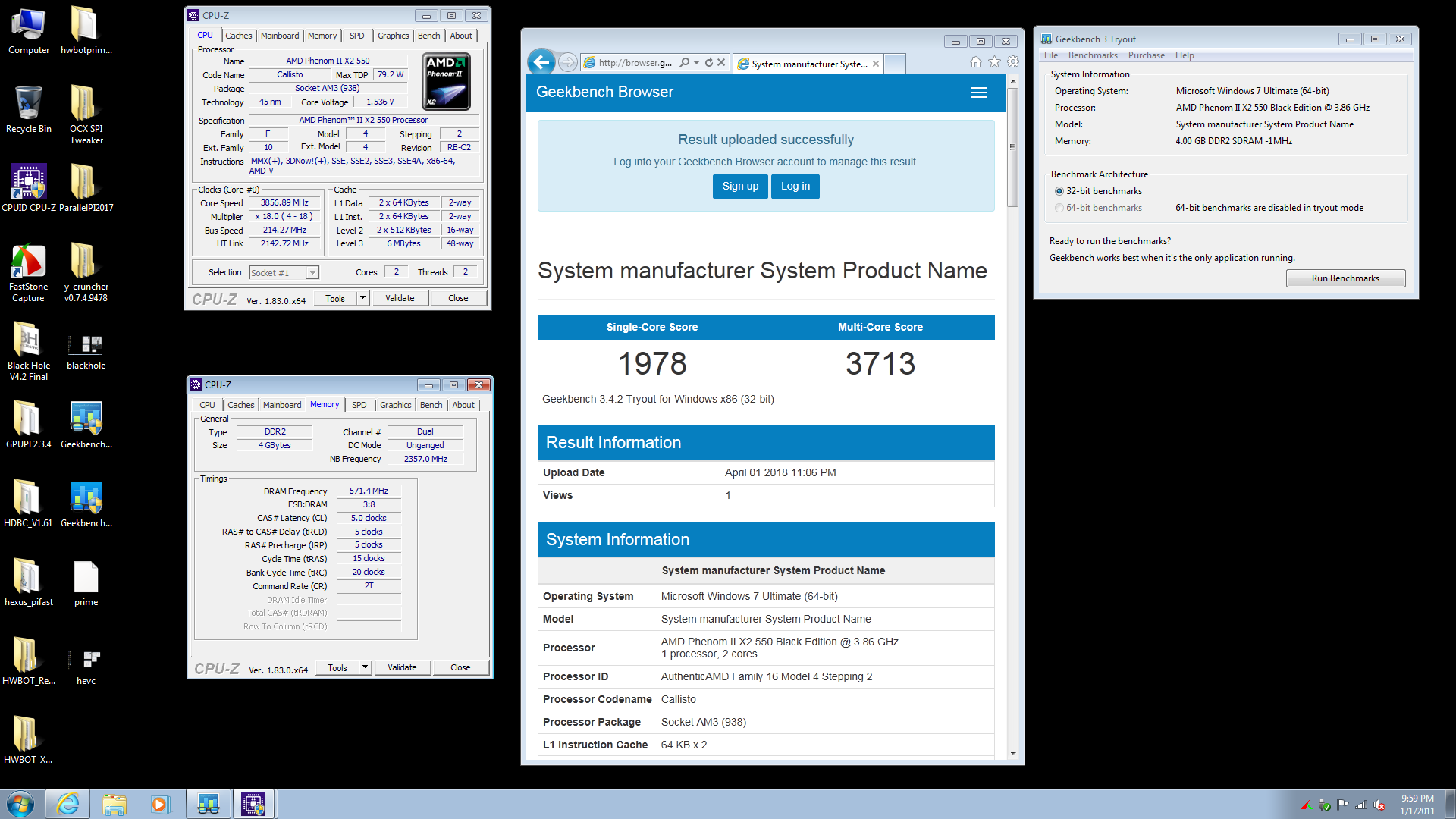Open Internet Explorer from the taskbar

pos(67,804)
